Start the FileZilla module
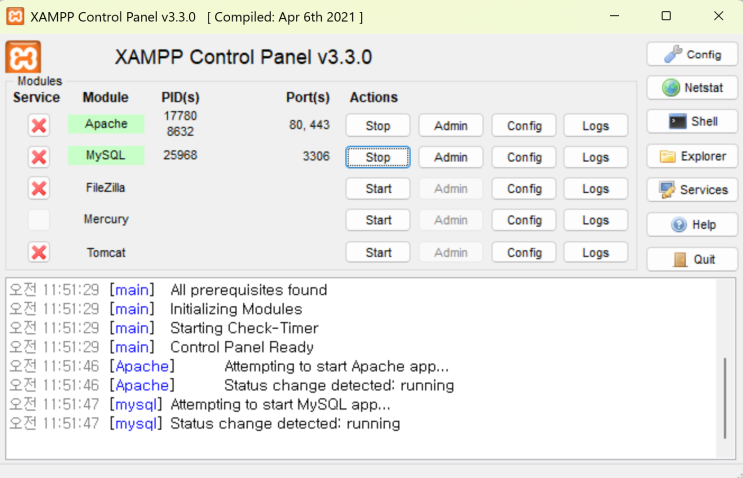Viewport: 743px width, 478px height. pos(378,189)
